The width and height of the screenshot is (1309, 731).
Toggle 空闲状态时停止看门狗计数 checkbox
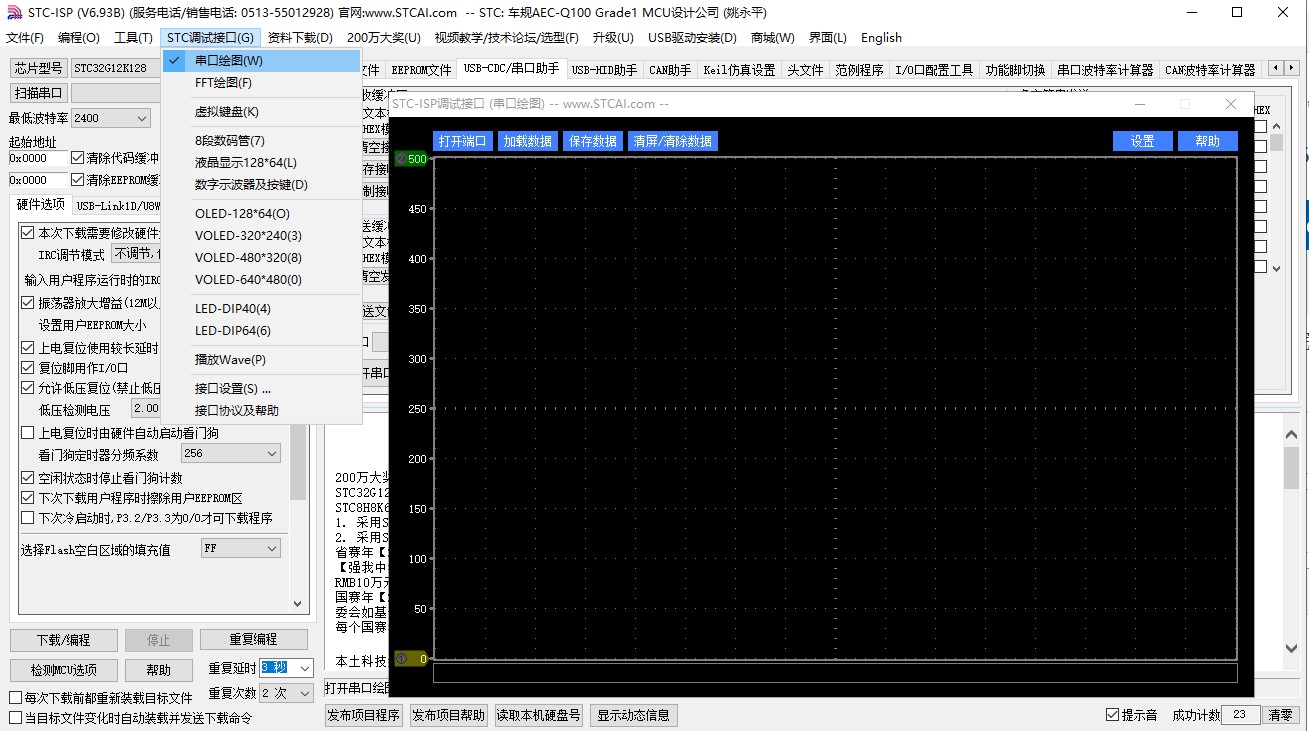click(x=28, y=478)
